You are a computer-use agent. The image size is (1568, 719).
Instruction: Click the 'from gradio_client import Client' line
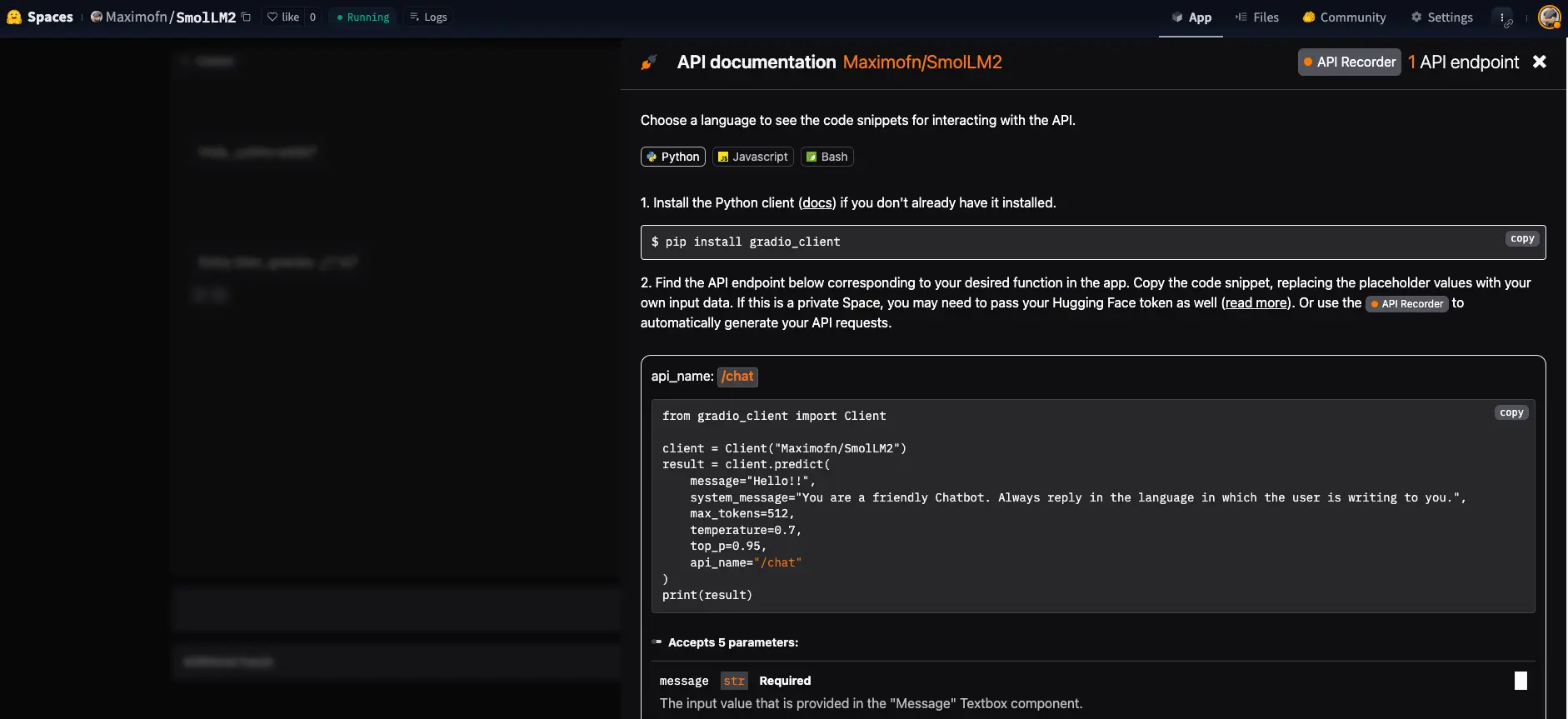coord(774,416)
